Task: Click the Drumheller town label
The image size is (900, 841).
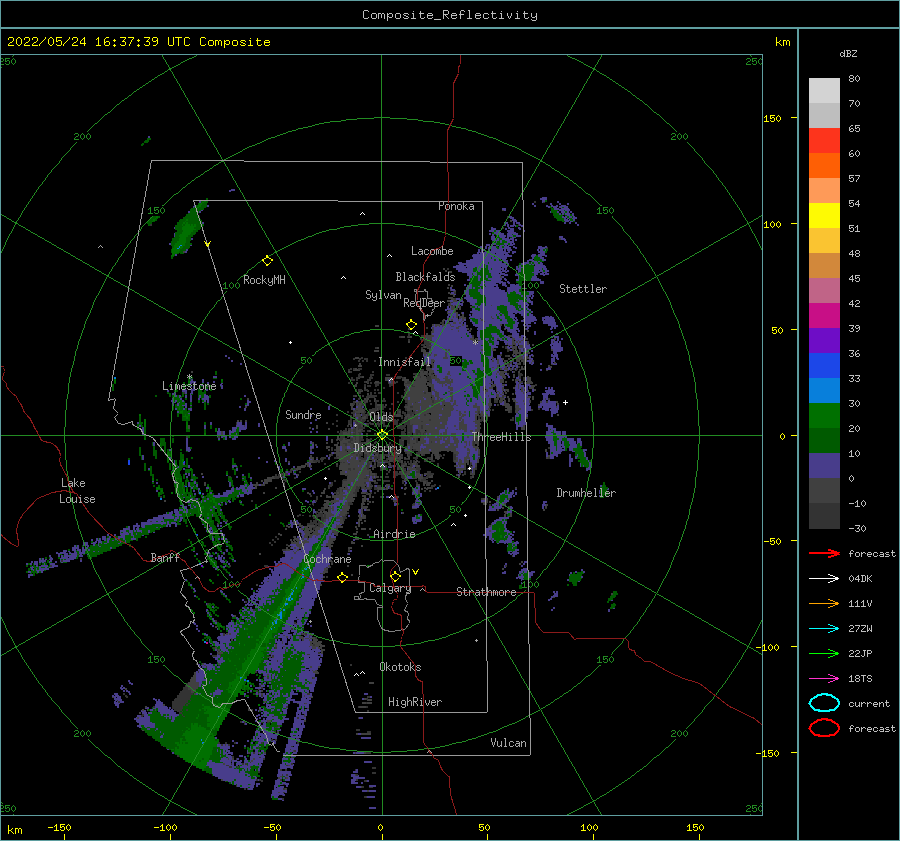Action: coord(586,493)
